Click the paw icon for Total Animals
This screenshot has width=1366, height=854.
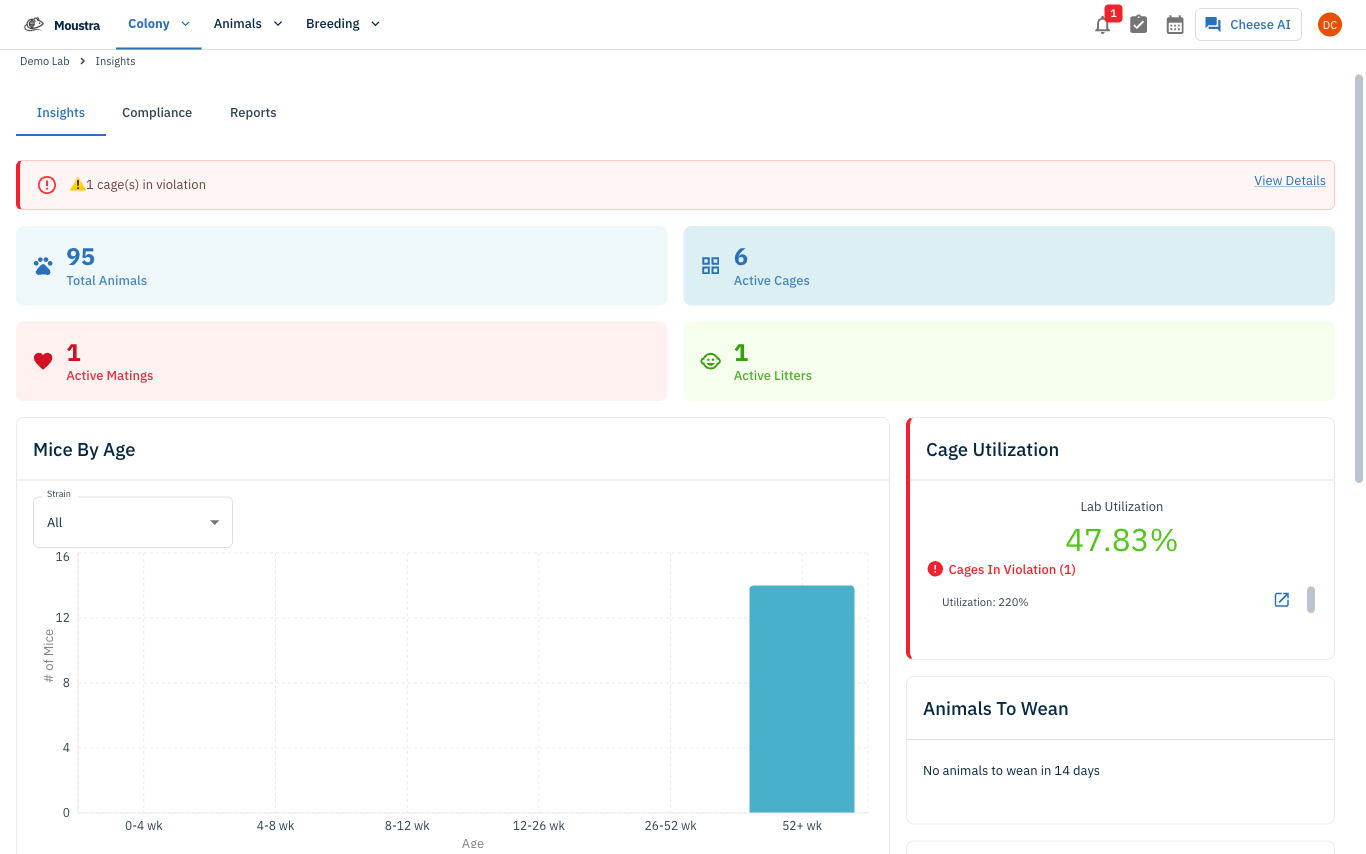[43, 266]
